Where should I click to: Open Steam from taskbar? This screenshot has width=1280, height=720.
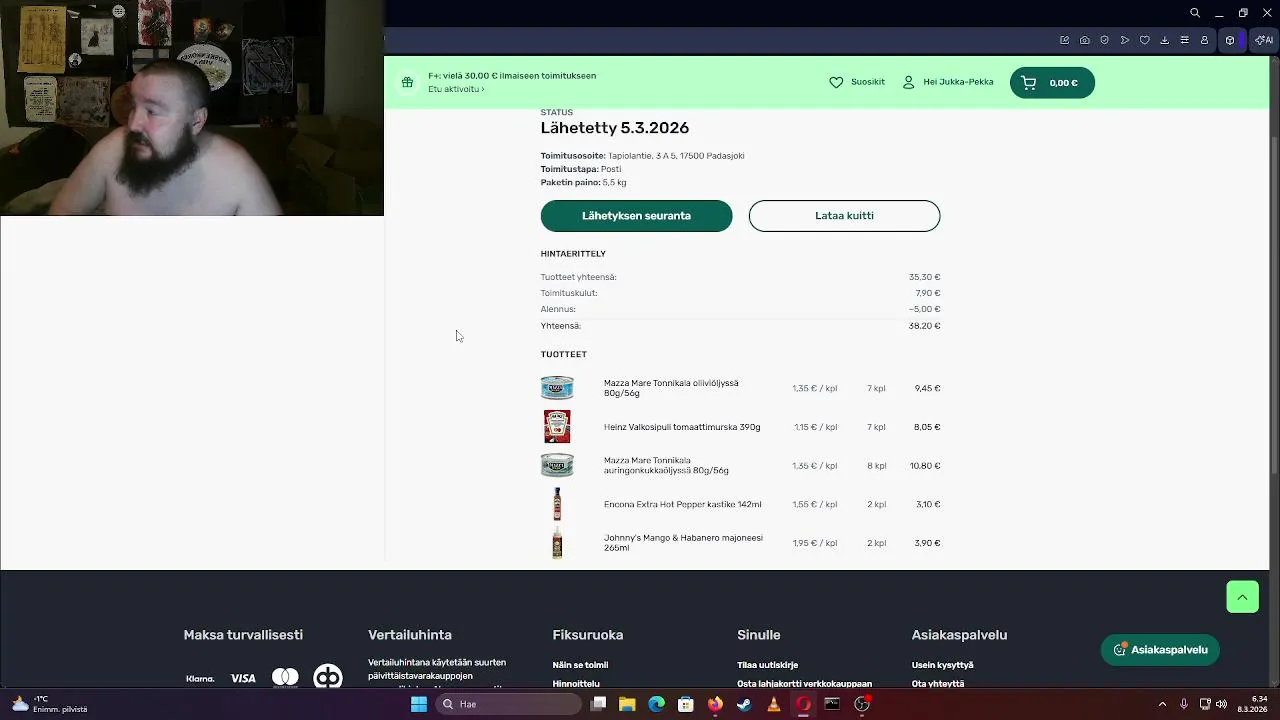744,704
